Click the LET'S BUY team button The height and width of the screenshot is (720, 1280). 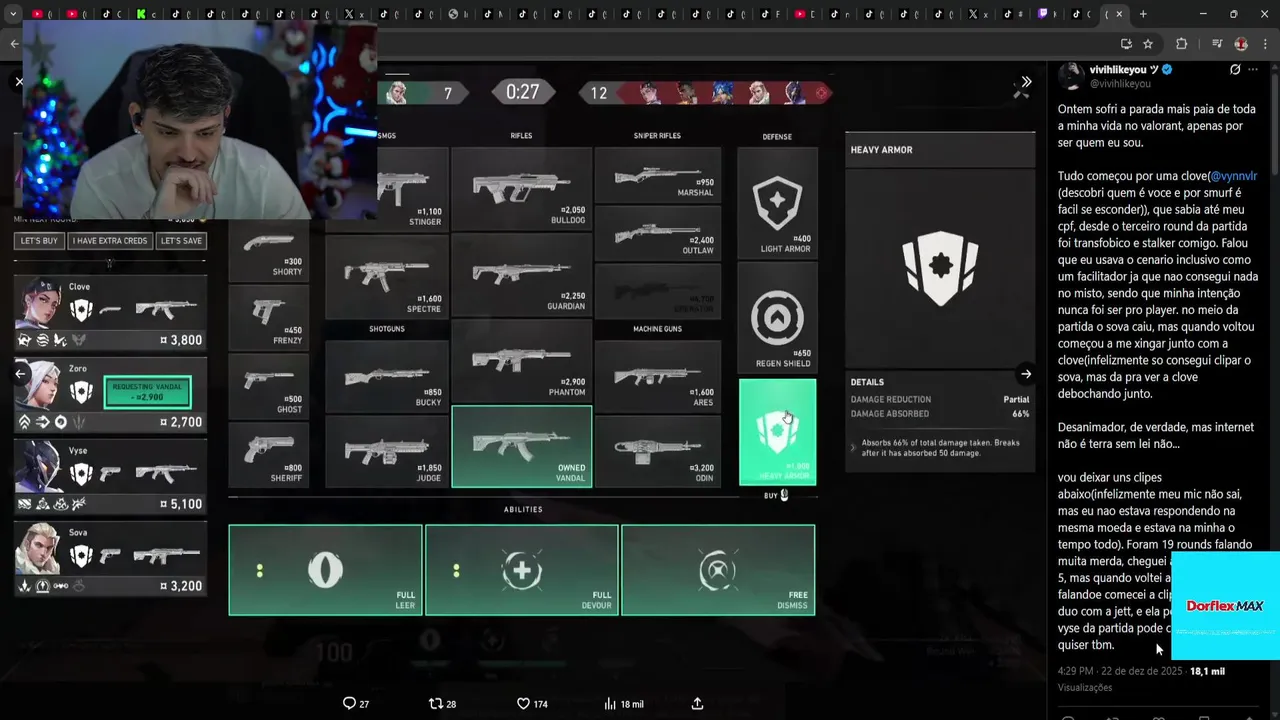pyautogui.click(x=39, y=241)
